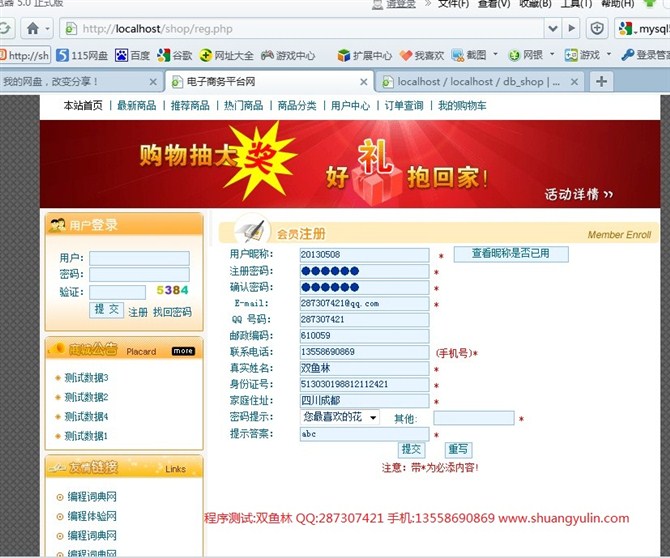The height and width of the screenshot is (558, 670).
Task: Click the 游戏 toolbar icon
Action: (571, 55)
